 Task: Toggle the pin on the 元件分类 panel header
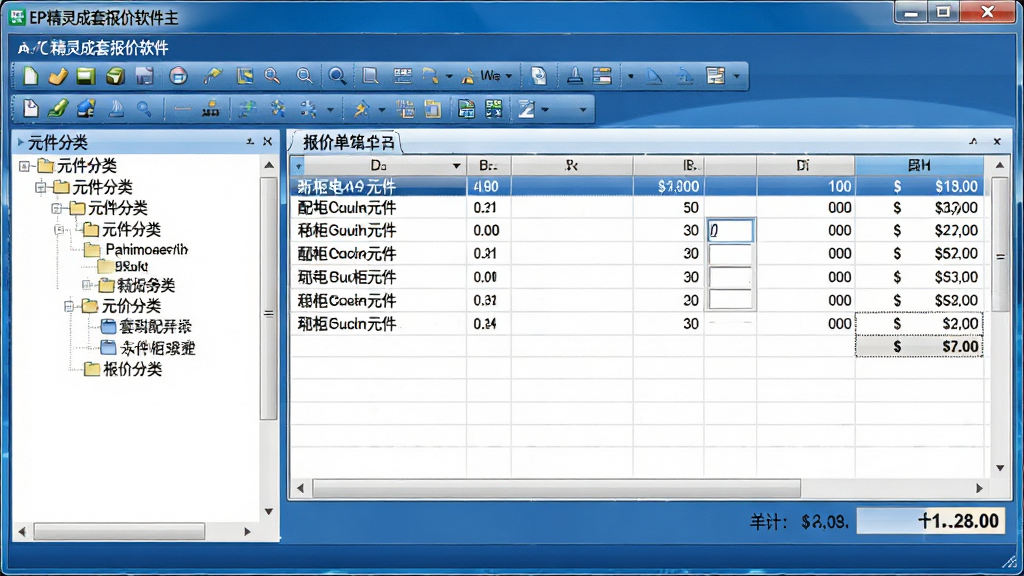click(x=250, y=141)
